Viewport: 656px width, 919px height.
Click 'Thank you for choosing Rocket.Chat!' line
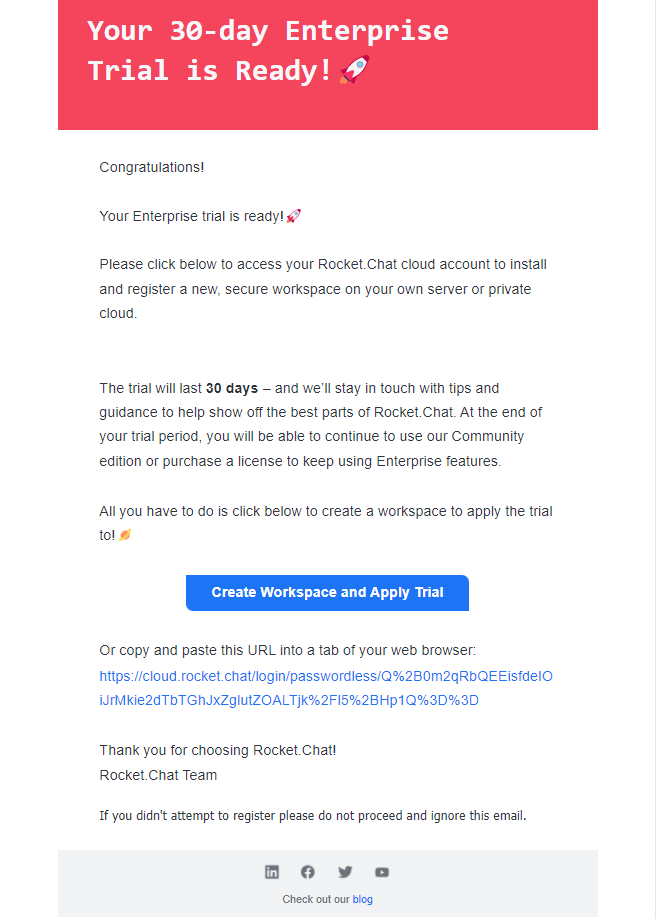point(218,750)
